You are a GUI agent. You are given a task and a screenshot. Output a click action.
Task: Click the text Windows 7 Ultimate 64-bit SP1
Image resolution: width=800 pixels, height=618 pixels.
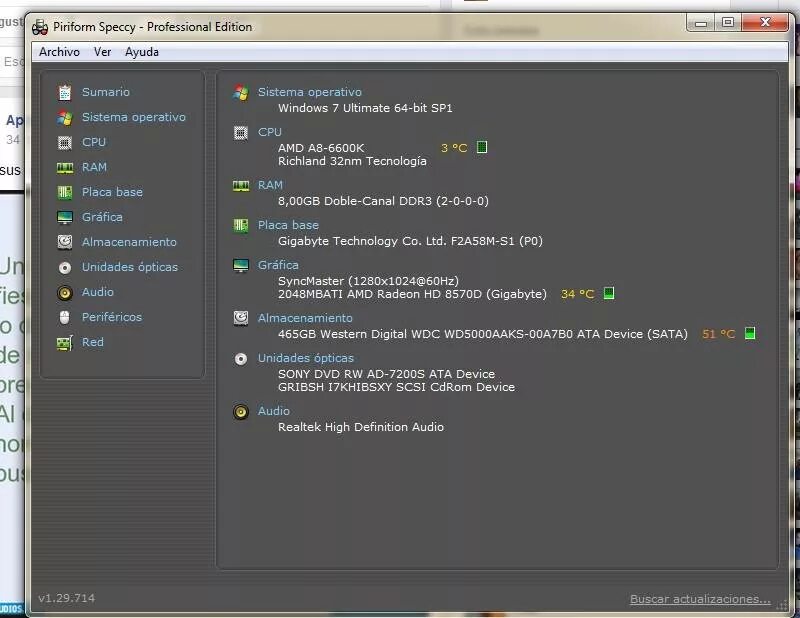[365, 108]
